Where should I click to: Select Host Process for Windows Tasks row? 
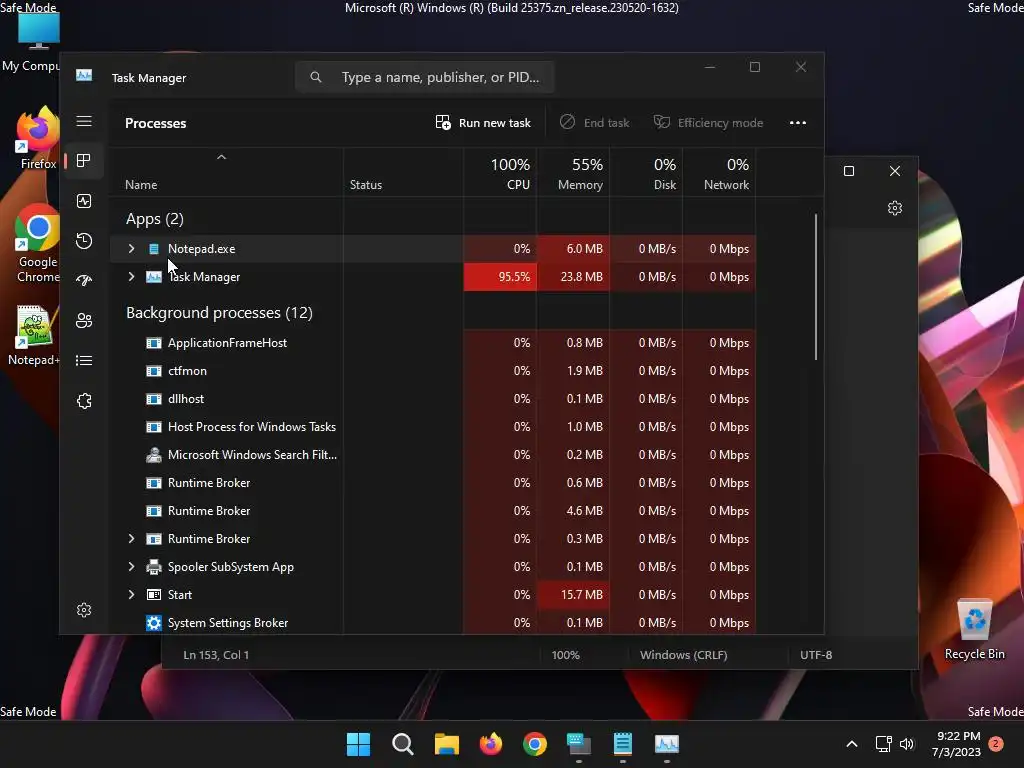pos(432,427)
